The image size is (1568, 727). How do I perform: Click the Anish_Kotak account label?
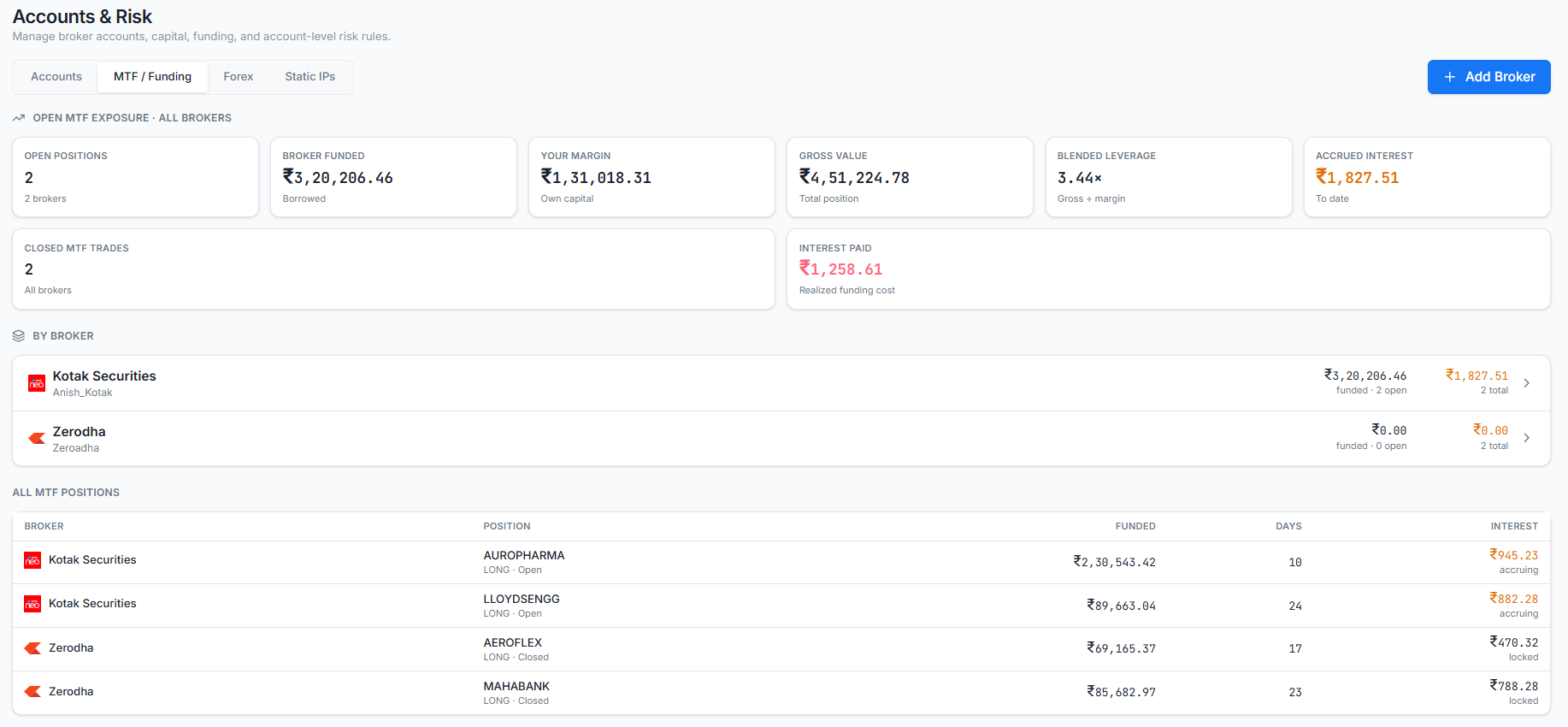(x=82, y=393)
